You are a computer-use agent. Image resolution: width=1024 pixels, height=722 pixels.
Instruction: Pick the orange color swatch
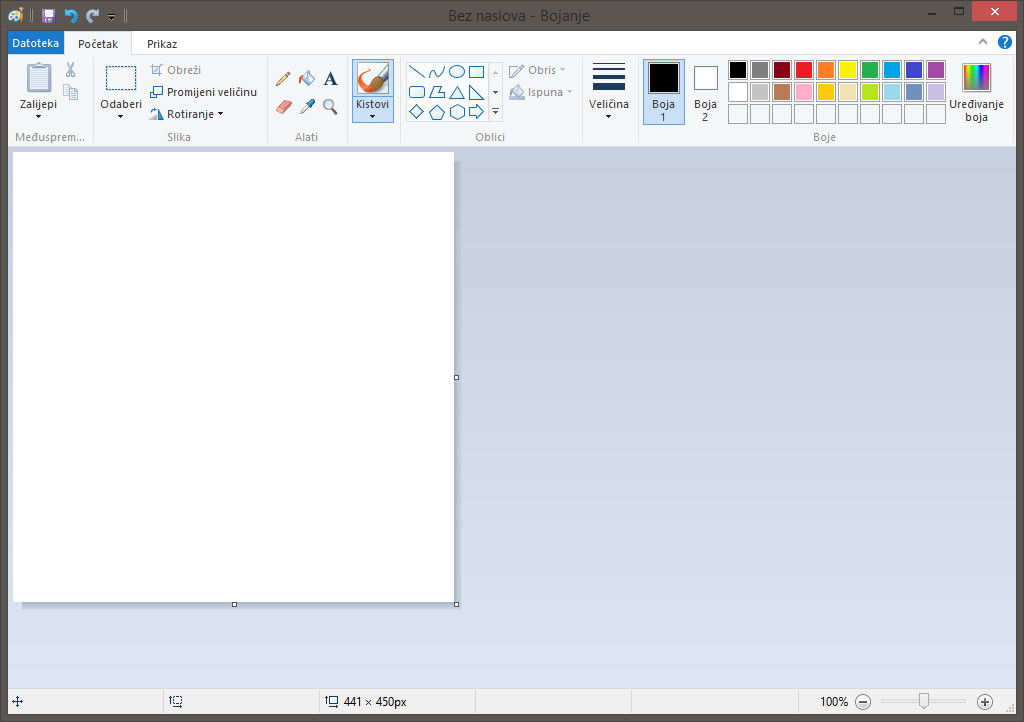[826, 70]
